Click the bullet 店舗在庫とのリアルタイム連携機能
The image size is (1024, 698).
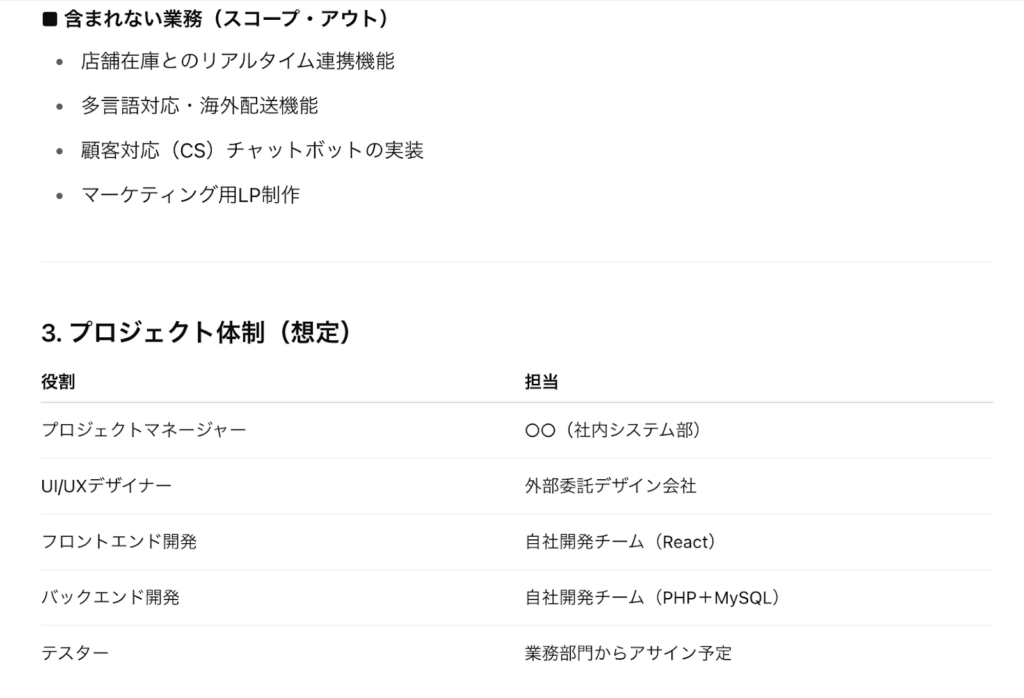point(238,61)
